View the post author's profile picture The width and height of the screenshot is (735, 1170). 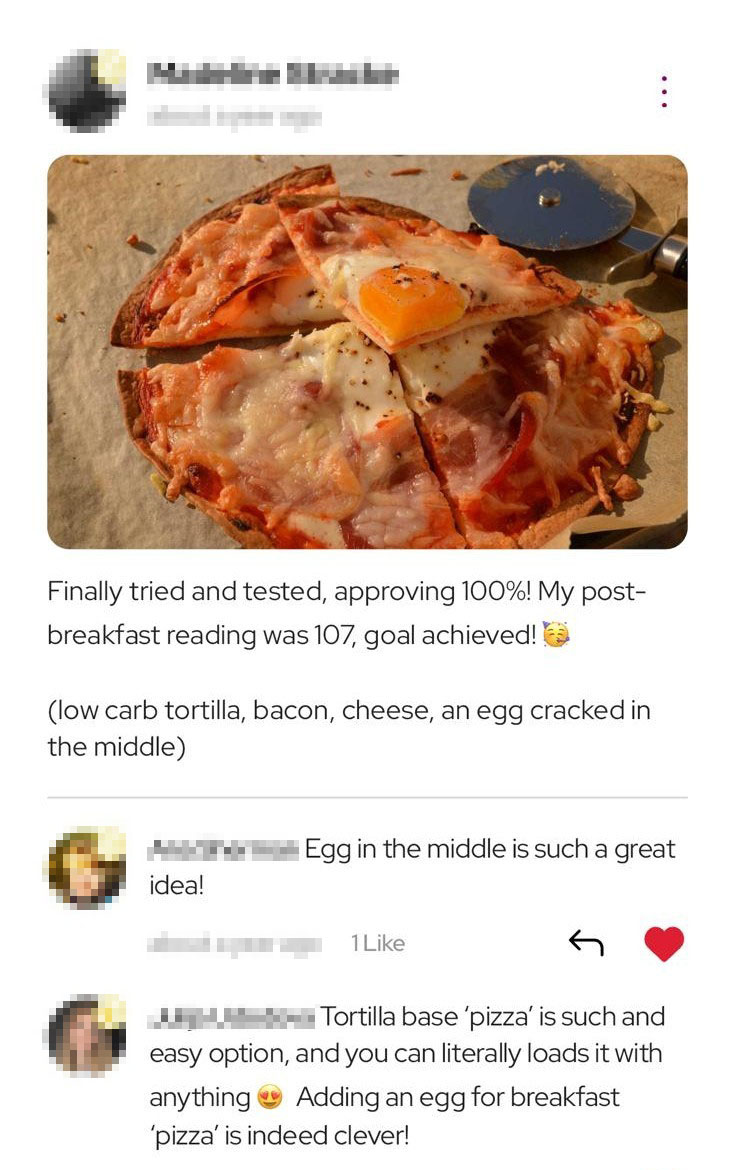[x=87, y=90]
